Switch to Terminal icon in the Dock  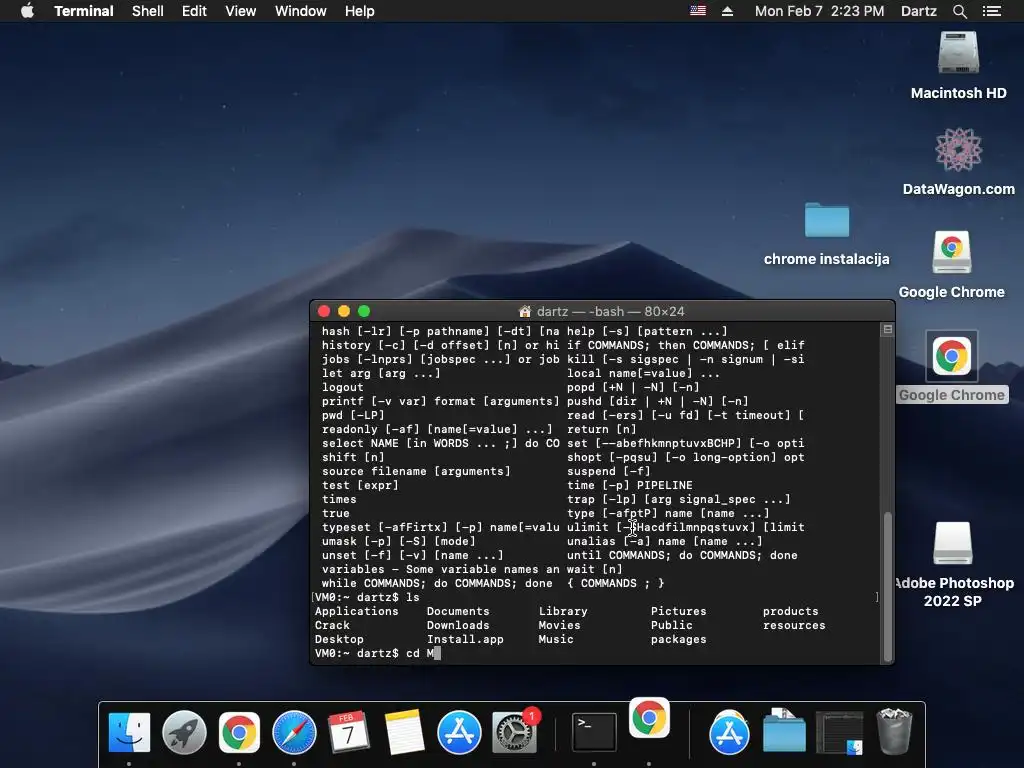594,731
